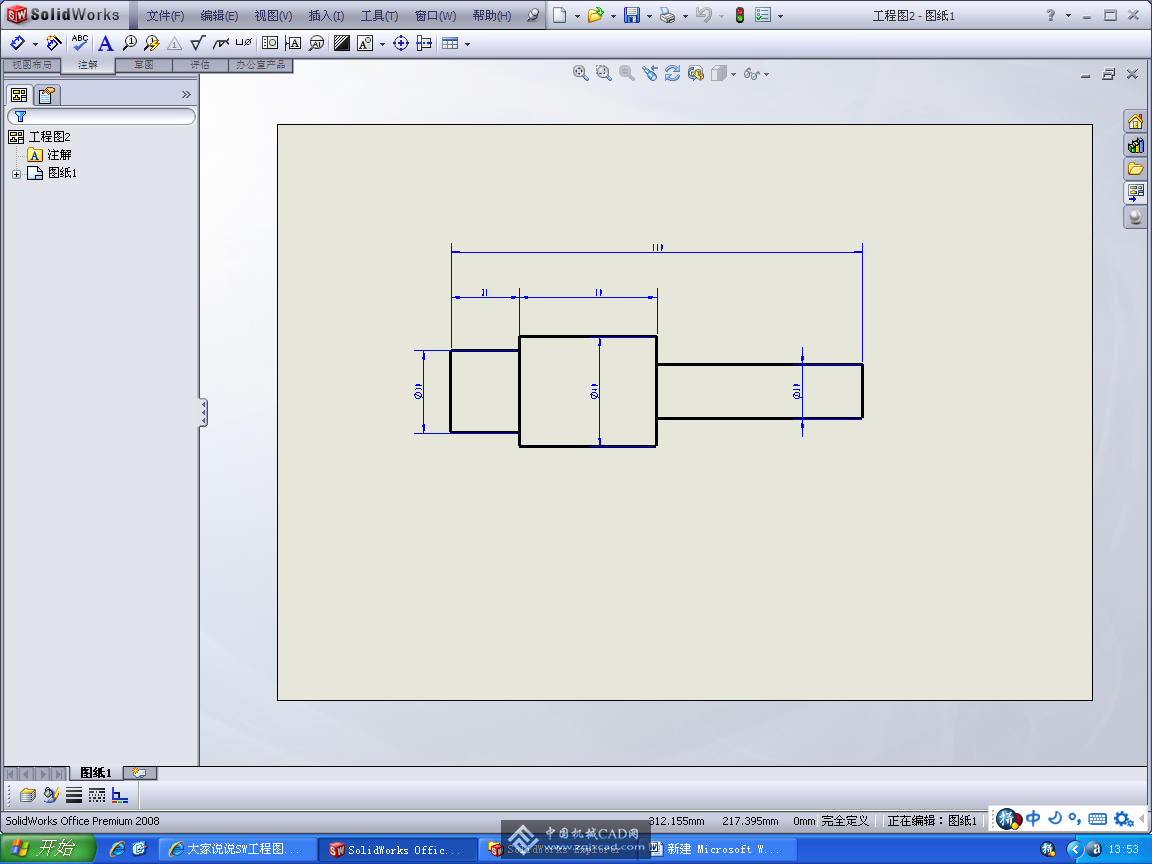The image size is (1152, 864).
Task: Select the Geometric Tolerance tool
Action: (270, 43)
